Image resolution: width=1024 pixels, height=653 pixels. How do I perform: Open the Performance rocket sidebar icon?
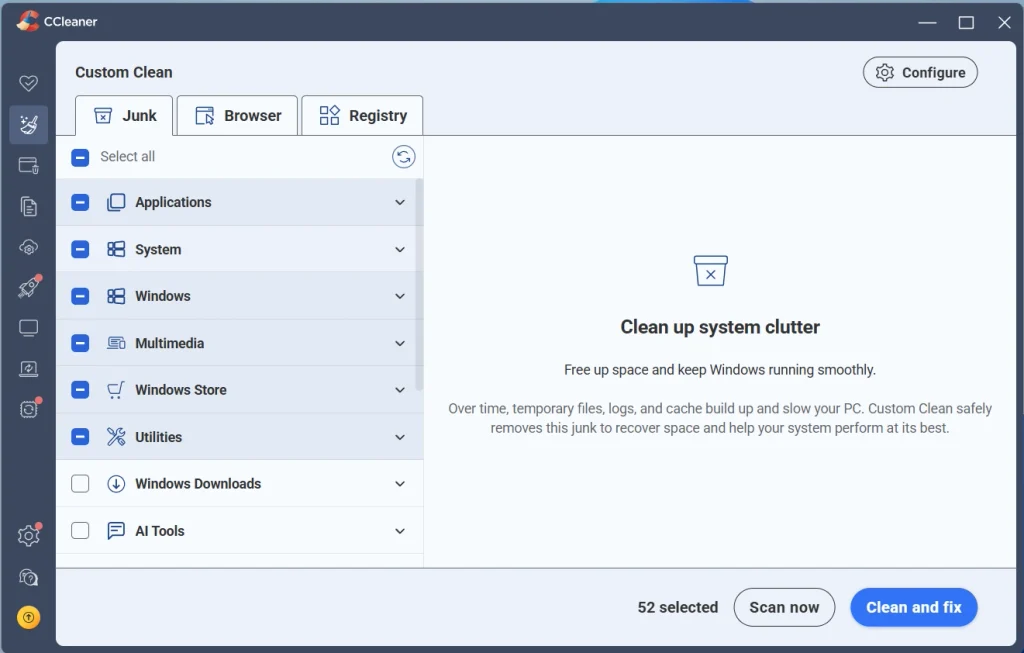28,287
